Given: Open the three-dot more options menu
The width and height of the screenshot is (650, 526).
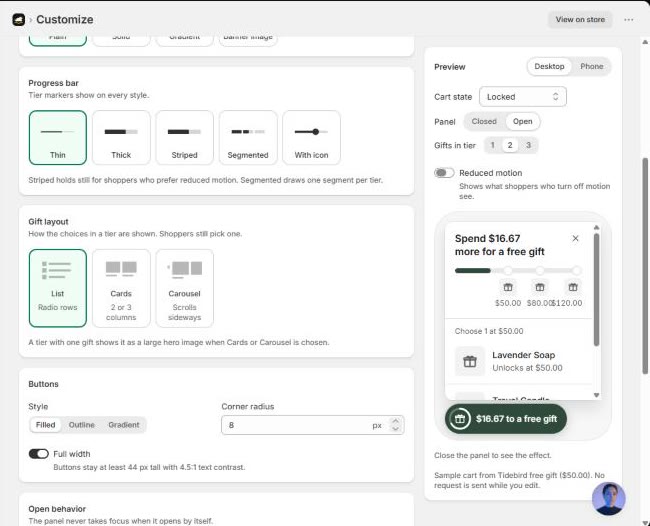Looking at the screenshot, I should point(628,19).
